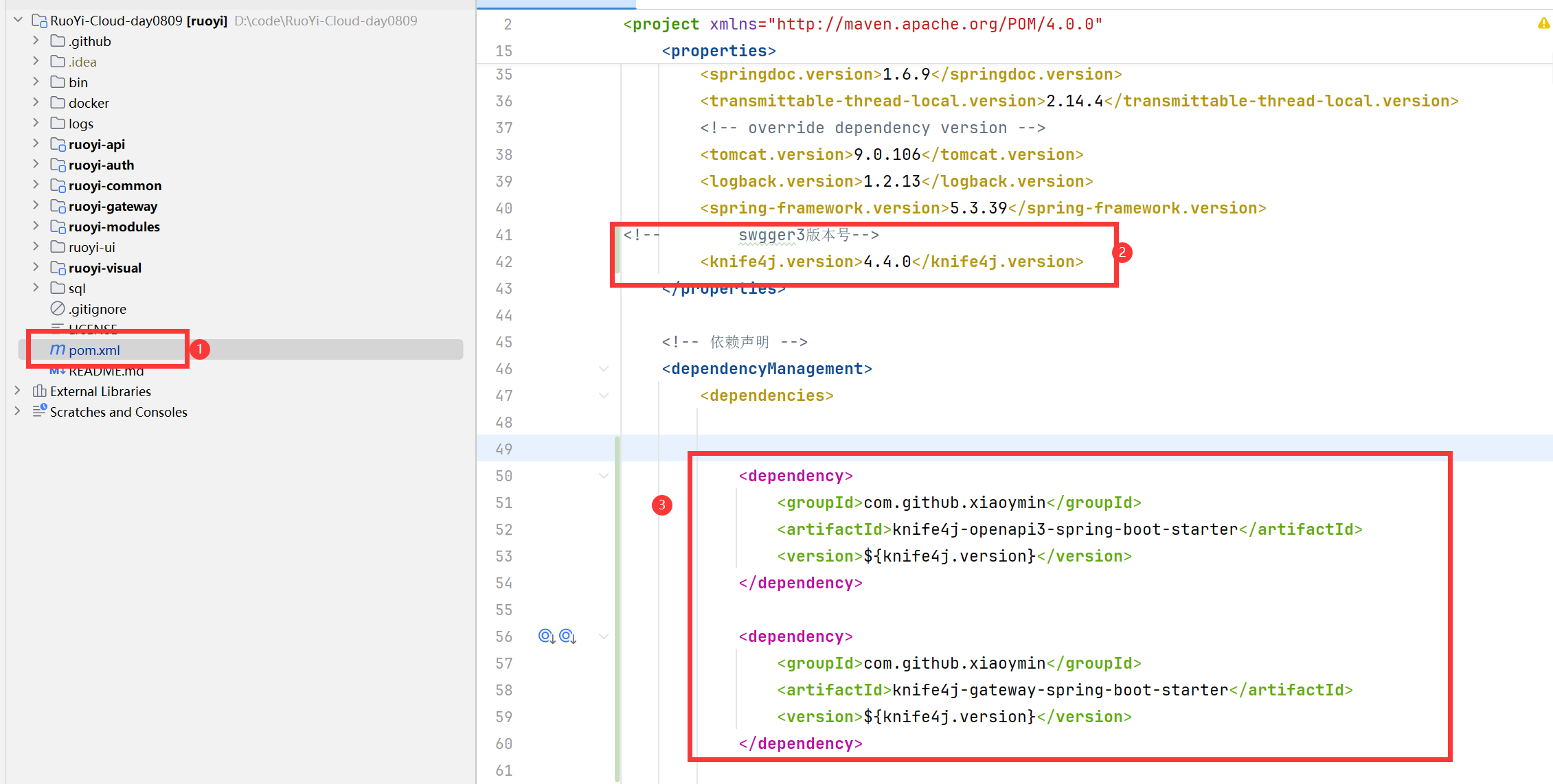The height and width of the screenshot is (784, 1553).
Task: Expand the ruoyi-modules folder
Action: pyautogui.click(x=36, y=226)
